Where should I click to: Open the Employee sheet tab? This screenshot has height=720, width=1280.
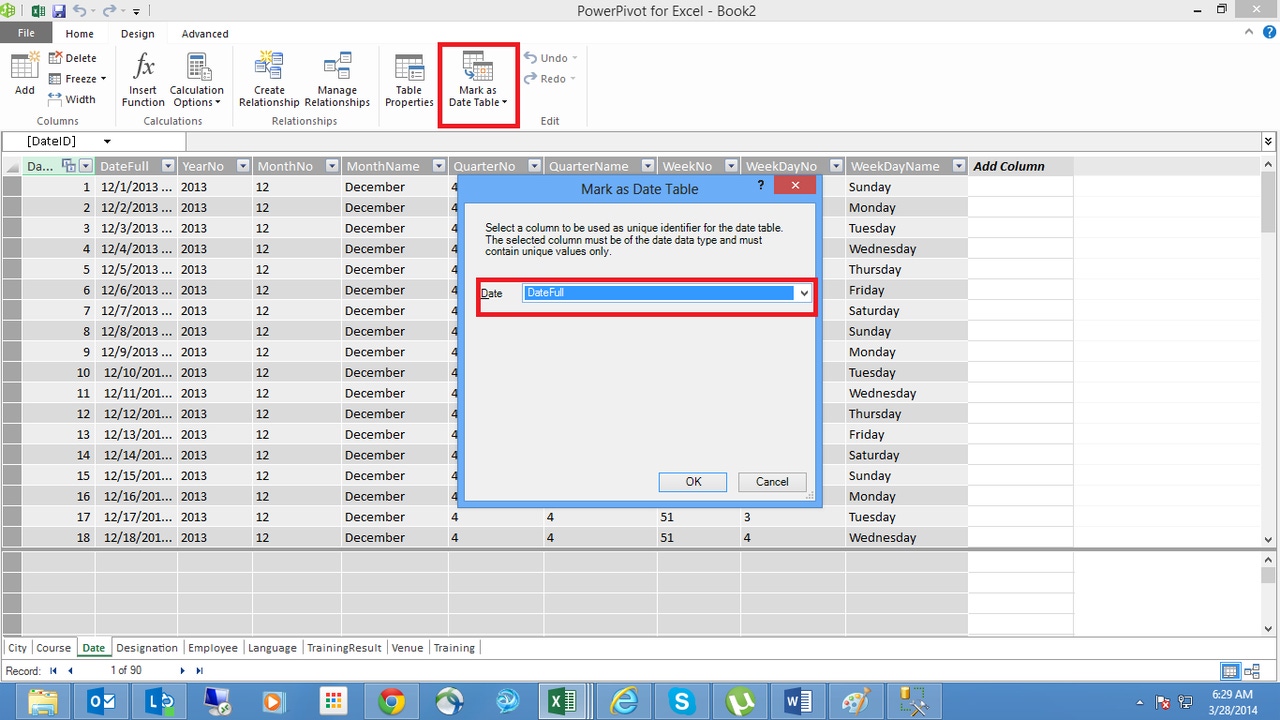(x=212, y=647)
